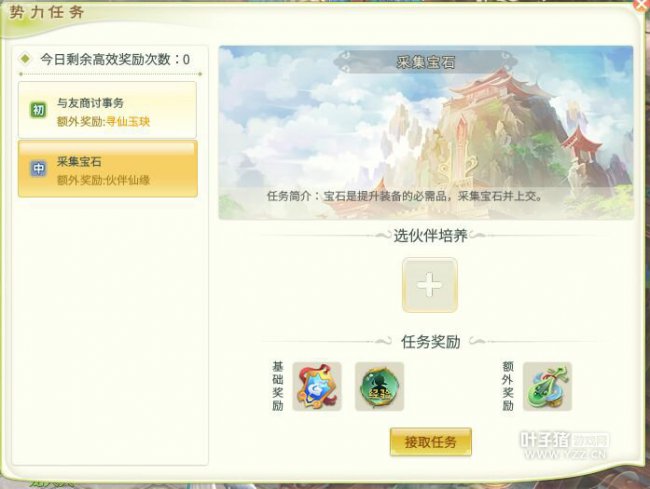650x489 pixels.
Task: Click the 任务奖励 section heading
Action: click(430, 342)
